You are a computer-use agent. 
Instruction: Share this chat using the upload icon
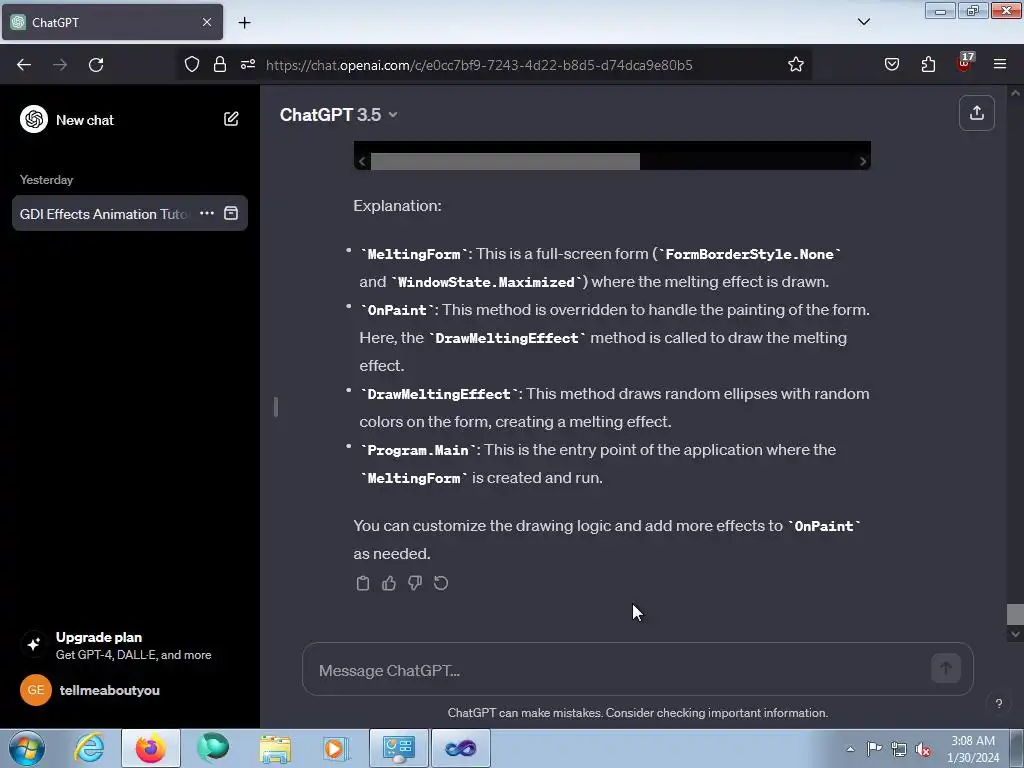976,113
